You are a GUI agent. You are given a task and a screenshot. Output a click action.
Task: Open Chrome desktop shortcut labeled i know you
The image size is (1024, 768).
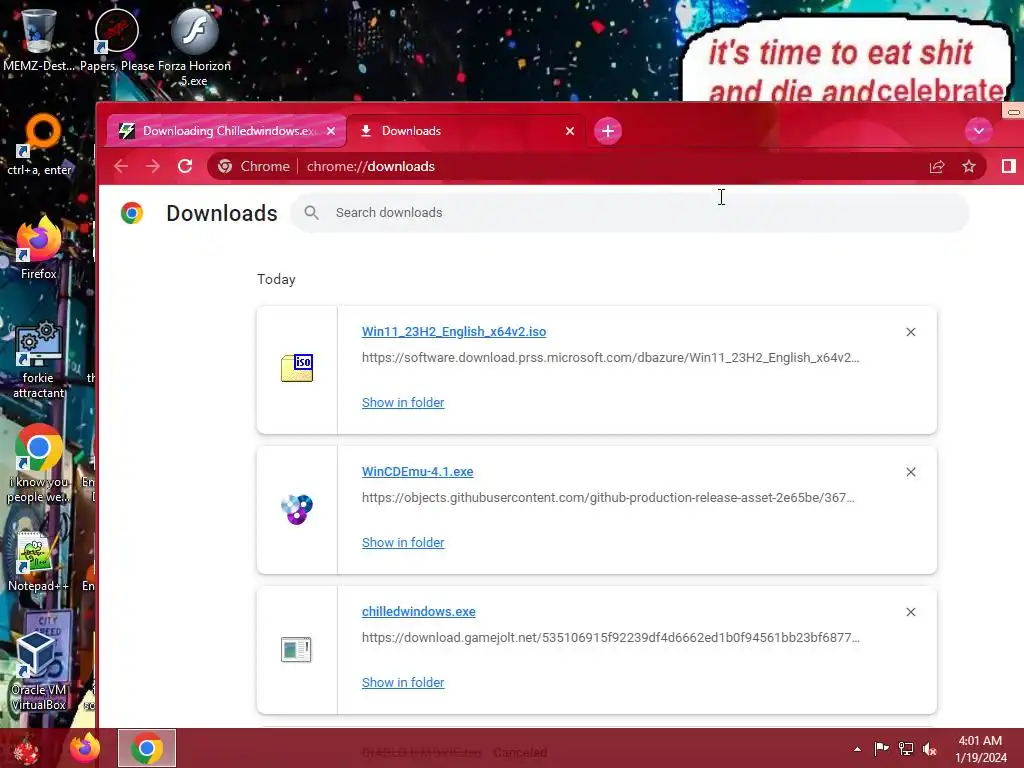[39, 464]
